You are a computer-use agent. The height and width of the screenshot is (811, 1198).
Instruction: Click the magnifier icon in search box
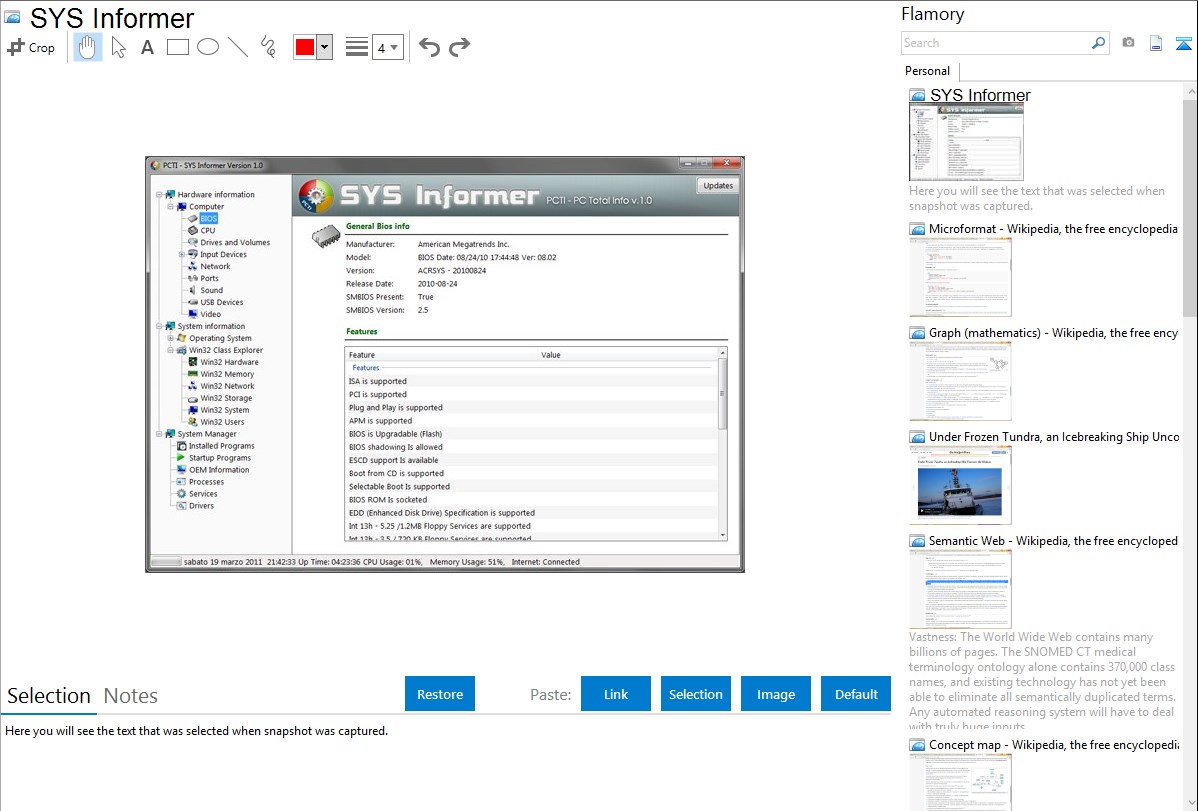tap(1098, 43)
